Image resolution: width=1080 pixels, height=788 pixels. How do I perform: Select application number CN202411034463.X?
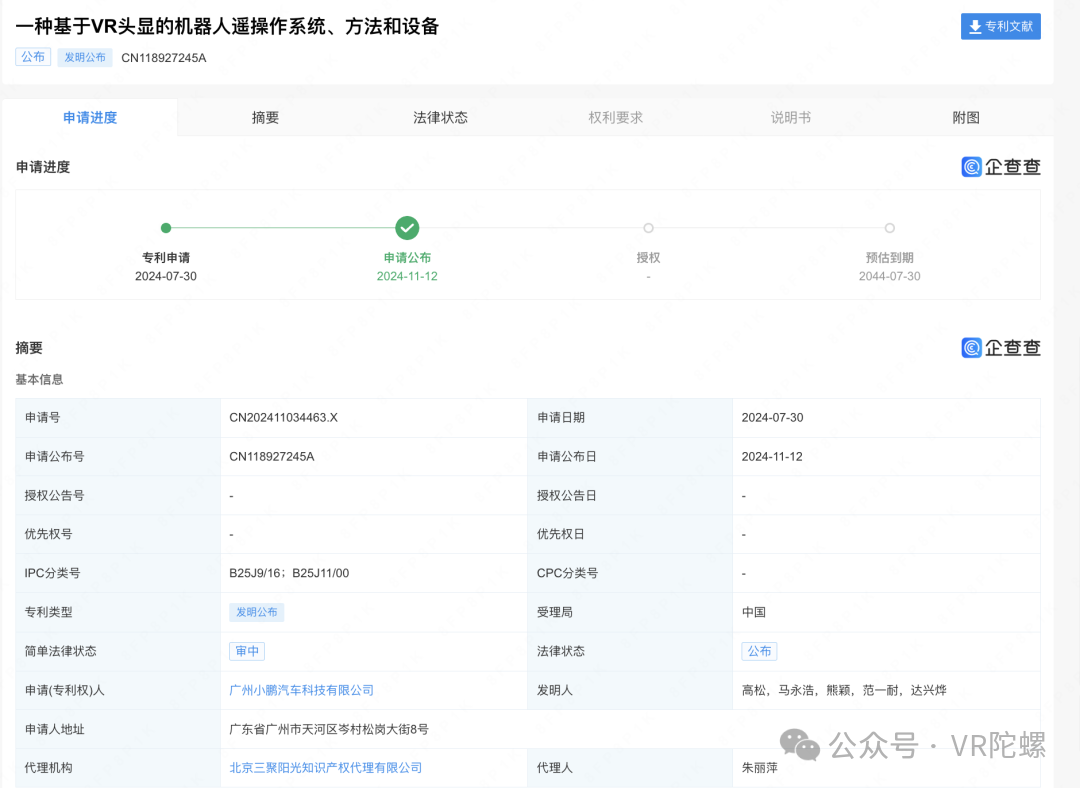[x=284, y=417]
